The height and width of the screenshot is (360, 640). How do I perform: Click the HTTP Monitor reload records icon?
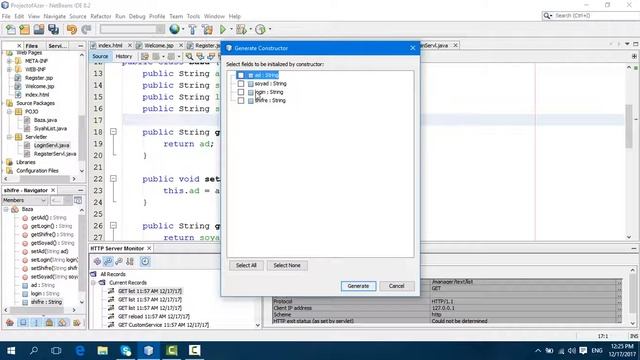pyautogui.click(x=97, y=261)
